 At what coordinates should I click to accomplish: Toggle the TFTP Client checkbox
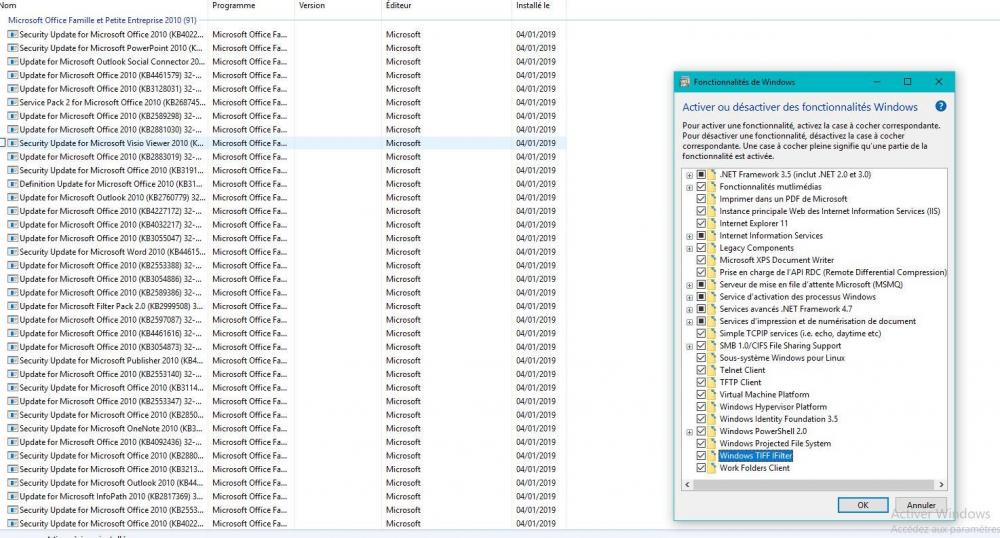point(702,382)
